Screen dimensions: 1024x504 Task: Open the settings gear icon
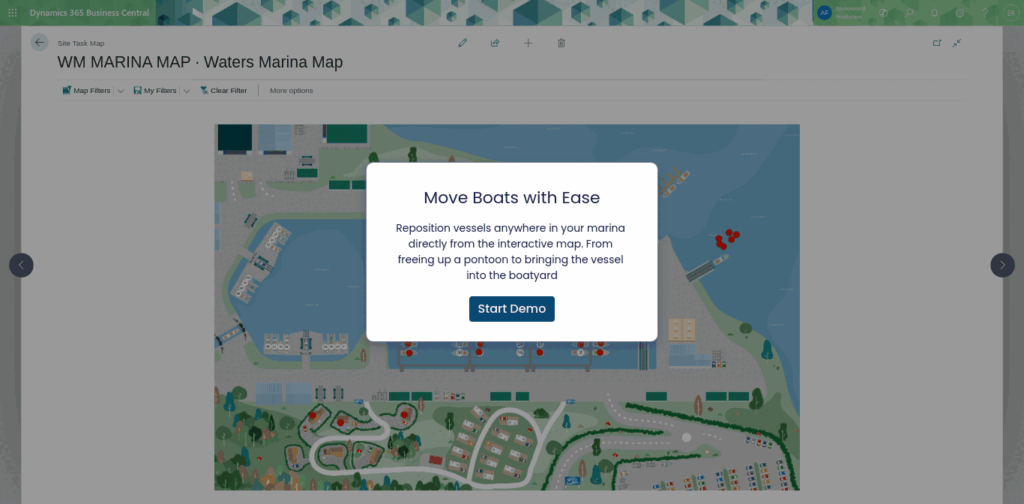point(959,12)
